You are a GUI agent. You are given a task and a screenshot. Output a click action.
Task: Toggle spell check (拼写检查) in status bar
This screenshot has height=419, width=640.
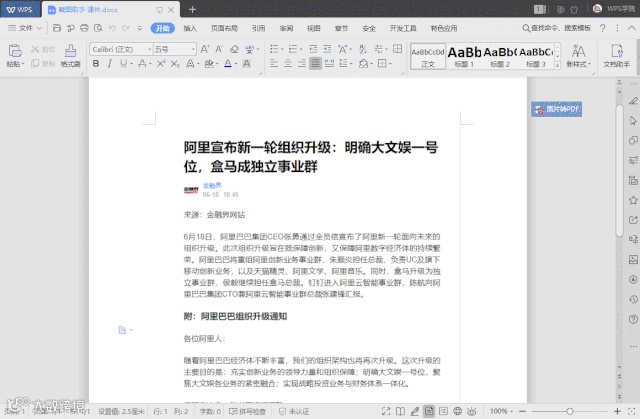coord(247,411)
